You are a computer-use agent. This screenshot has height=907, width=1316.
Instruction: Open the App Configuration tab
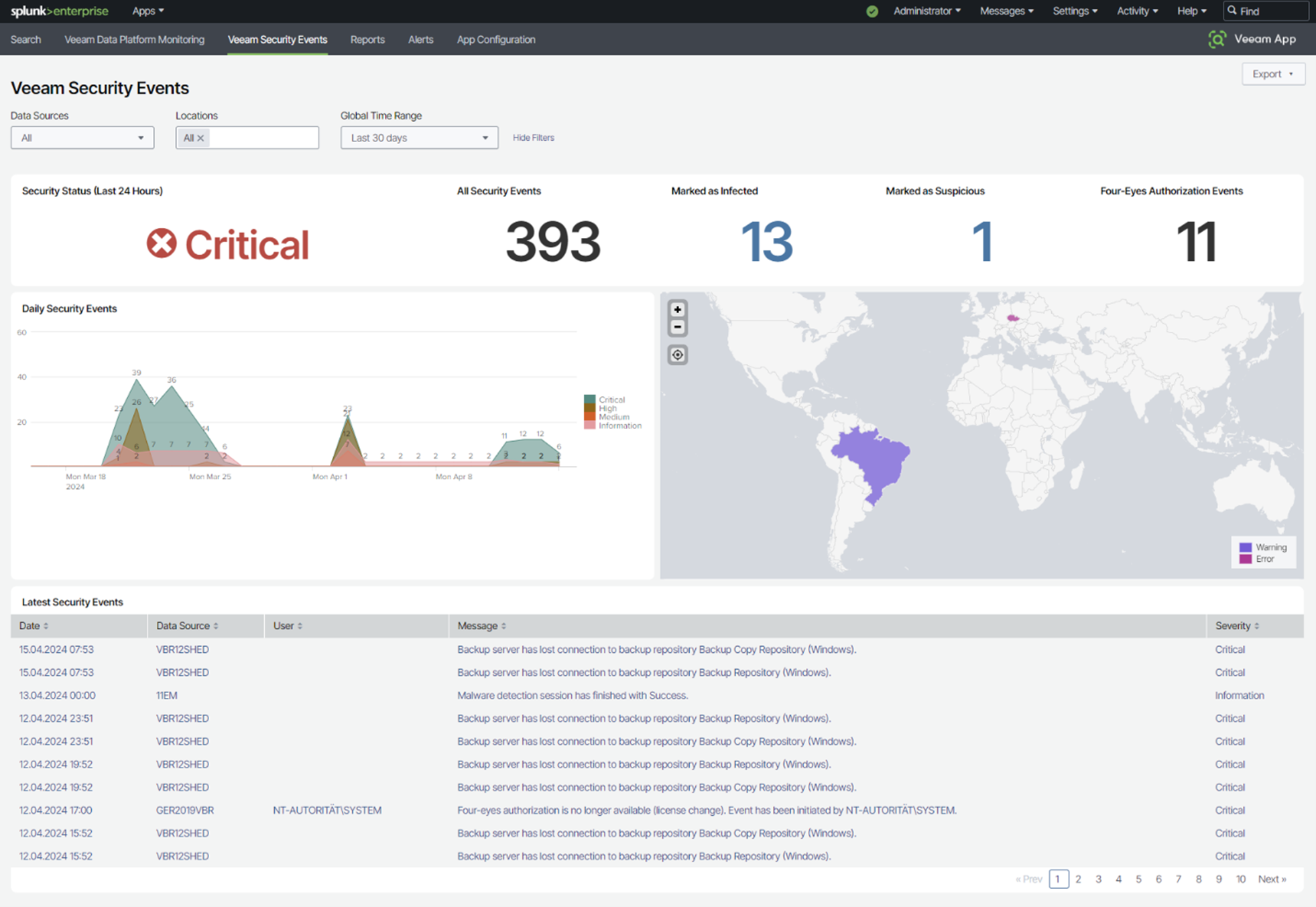click(496, 40)
